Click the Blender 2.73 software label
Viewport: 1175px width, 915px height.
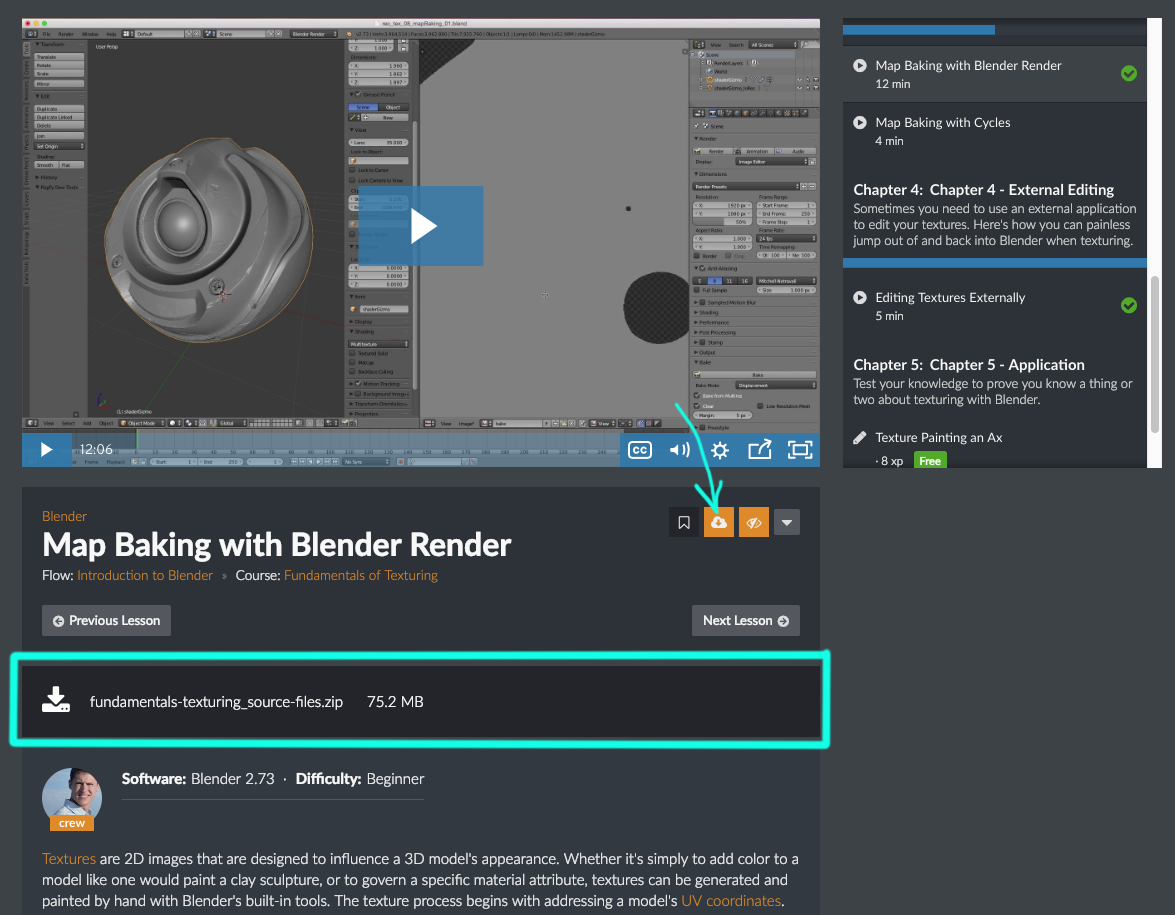[x=232, y=779]
